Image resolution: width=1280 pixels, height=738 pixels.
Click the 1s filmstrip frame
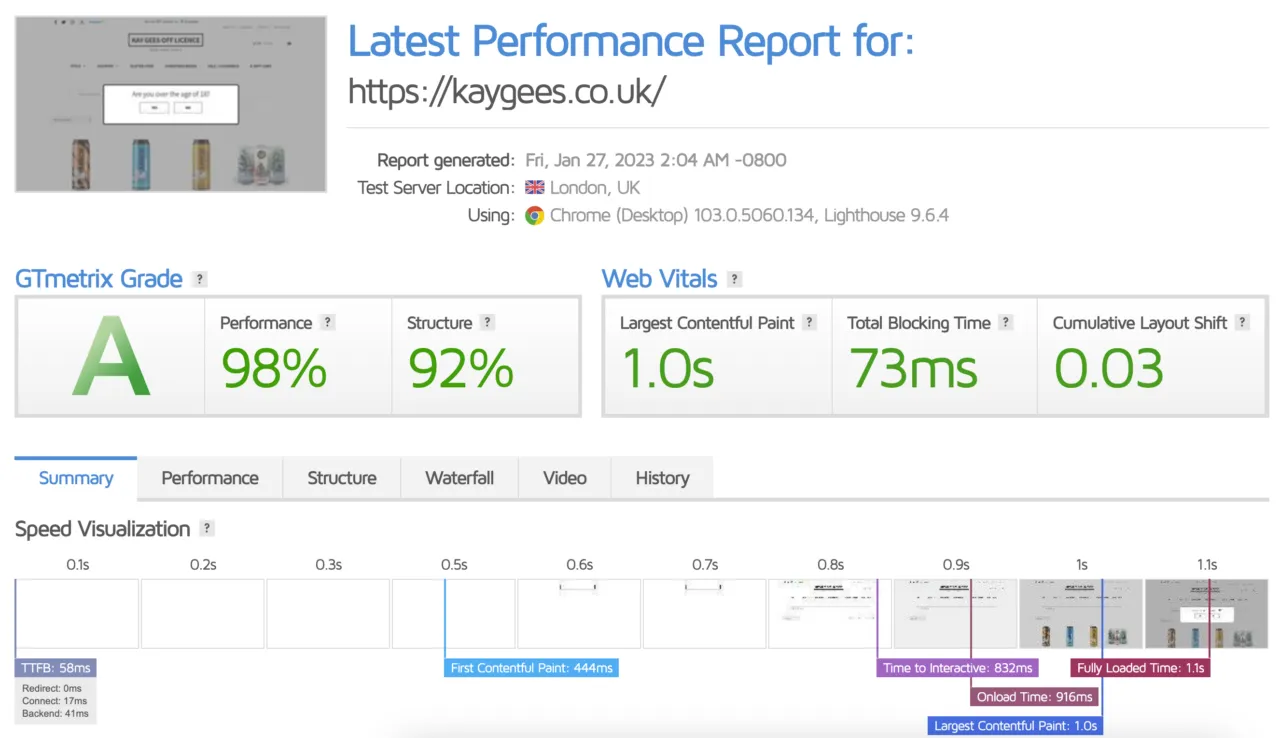[x=1081, y=614]
